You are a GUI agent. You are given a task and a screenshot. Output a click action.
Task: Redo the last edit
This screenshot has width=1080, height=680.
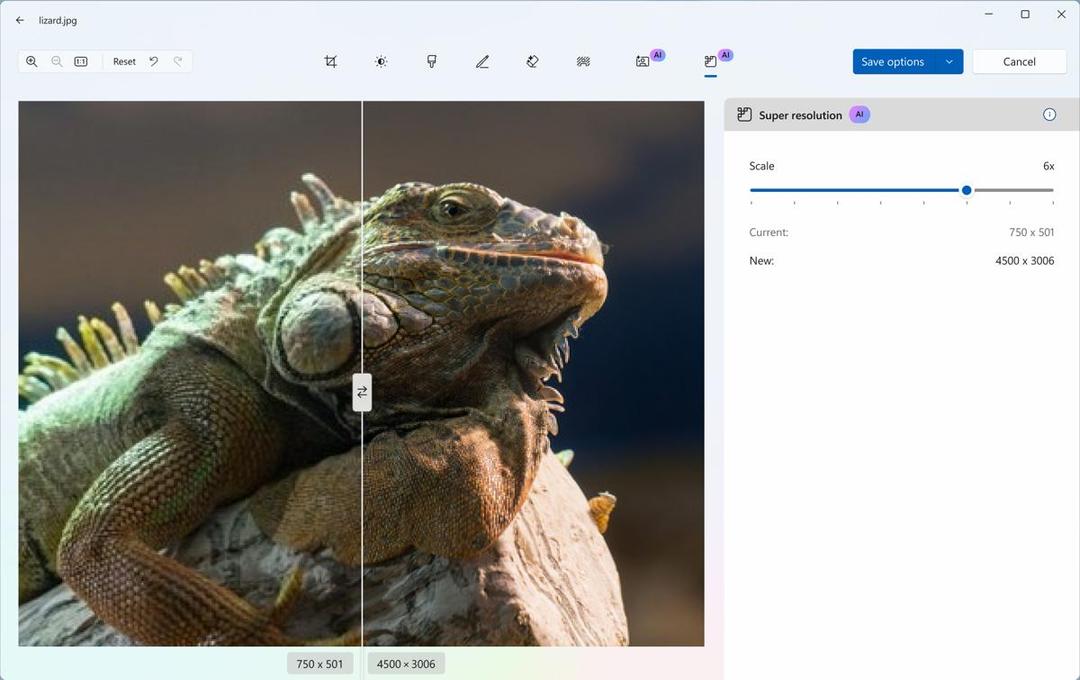click(x=178, y=61)
